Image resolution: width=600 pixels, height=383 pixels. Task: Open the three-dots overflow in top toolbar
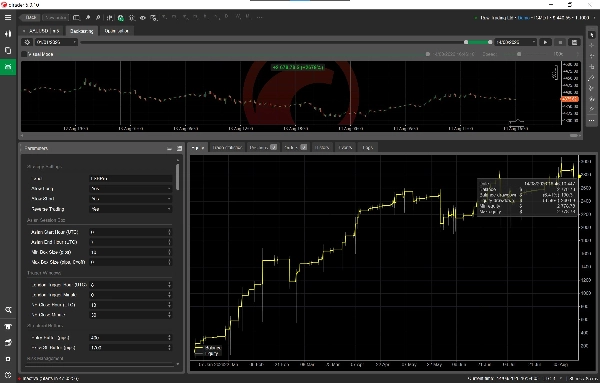(259, 17)
